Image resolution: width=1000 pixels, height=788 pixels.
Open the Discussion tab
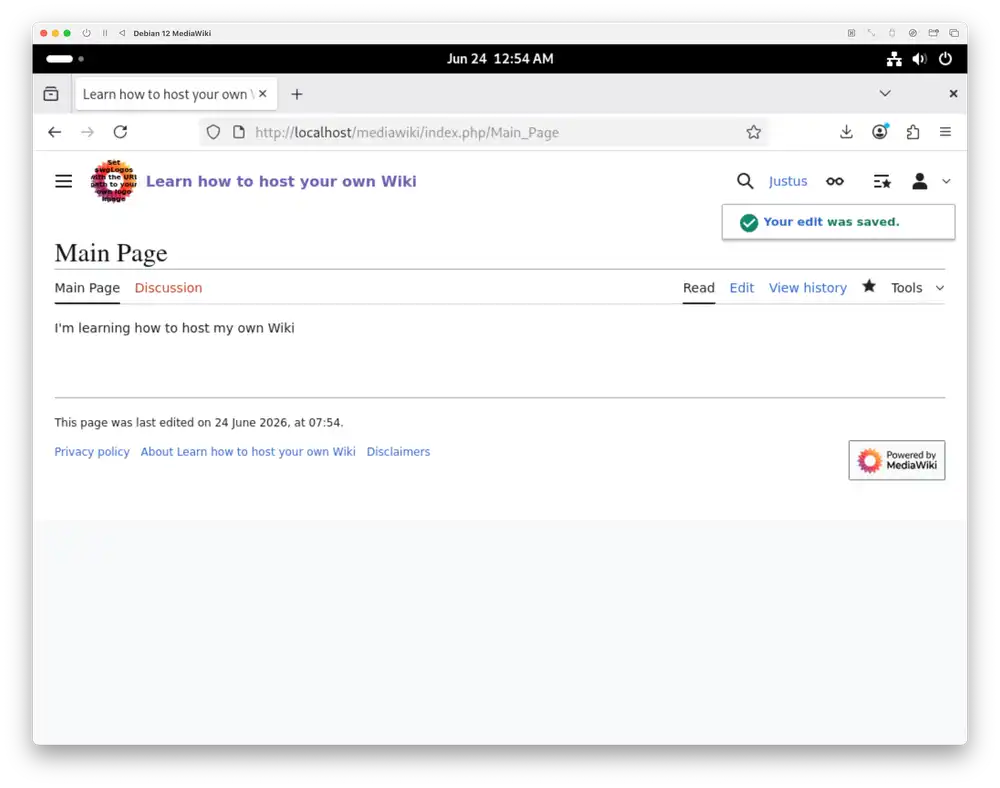(168, 288)
